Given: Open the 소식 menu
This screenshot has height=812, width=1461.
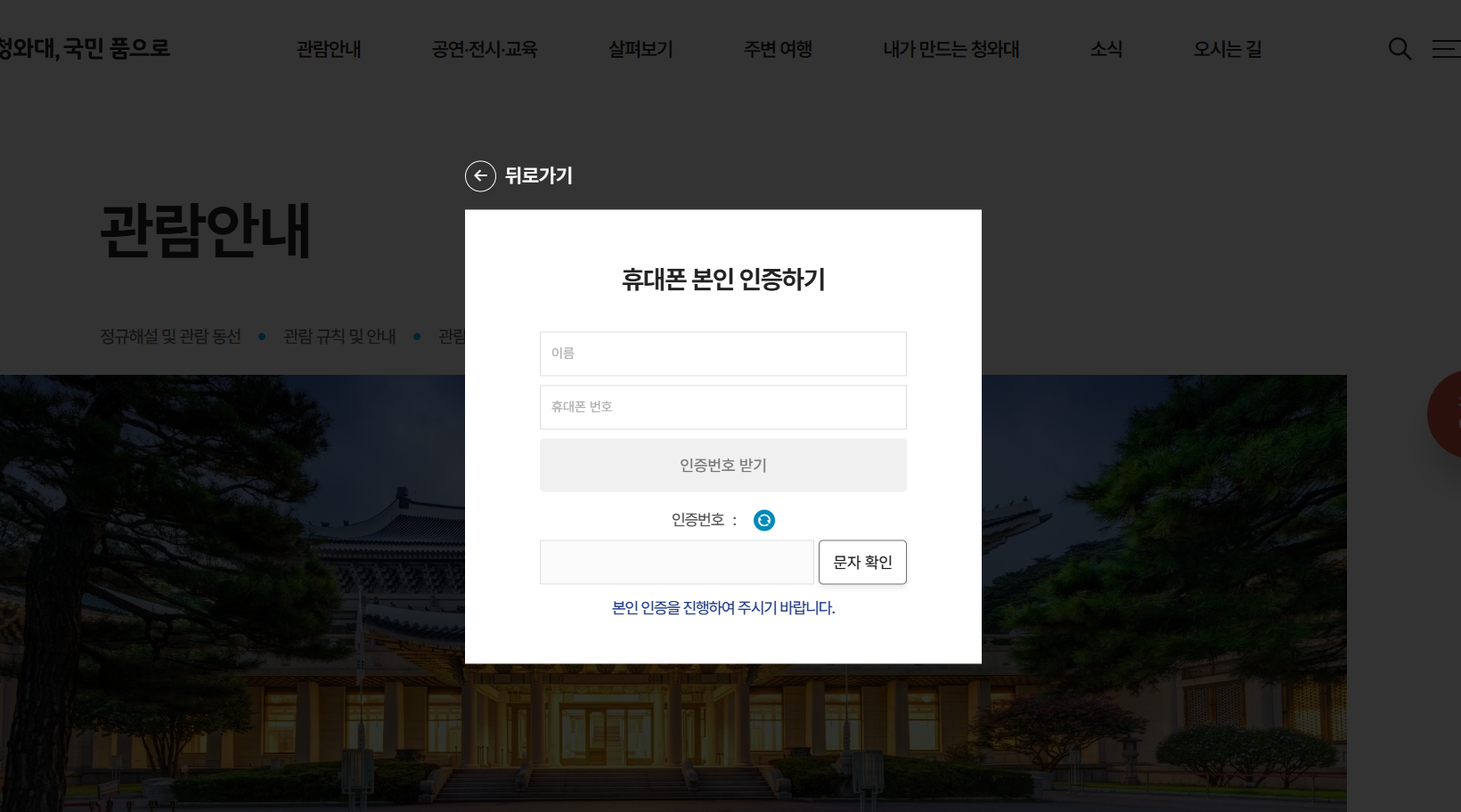Looking at the screenshot, I should click(x=1106, y=49).
